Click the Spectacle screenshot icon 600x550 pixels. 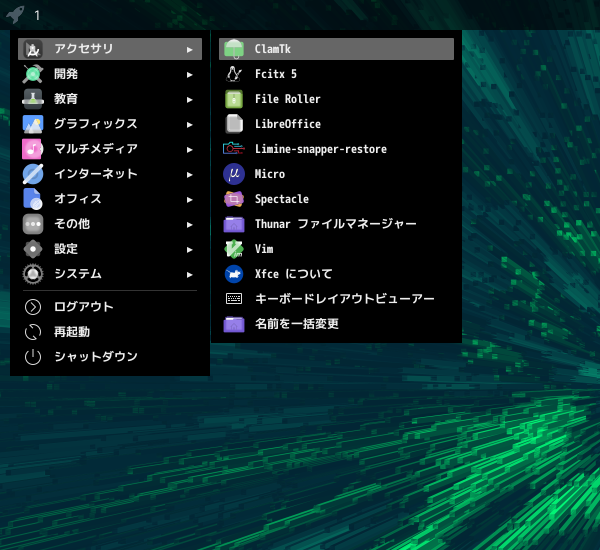point(234,199)
